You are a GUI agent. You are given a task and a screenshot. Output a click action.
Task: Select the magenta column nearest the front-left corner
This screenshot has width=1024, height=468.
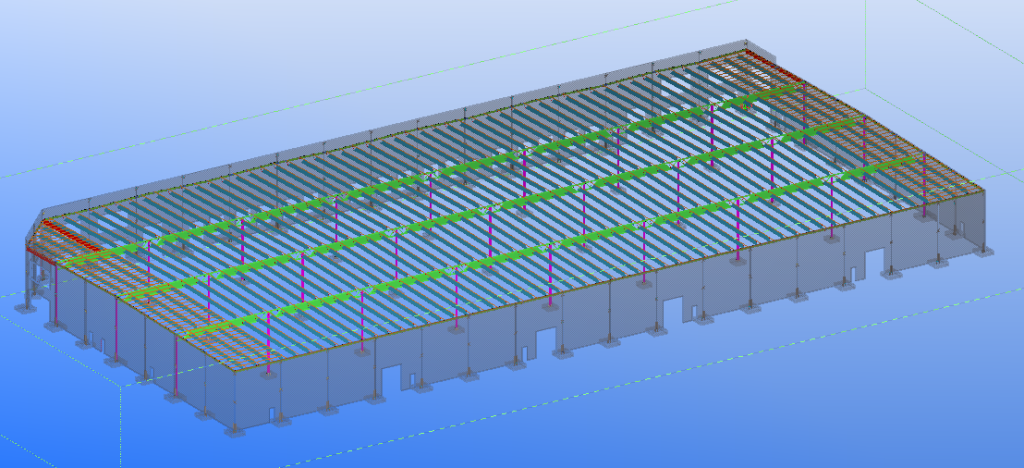click(x=176, y=362)
